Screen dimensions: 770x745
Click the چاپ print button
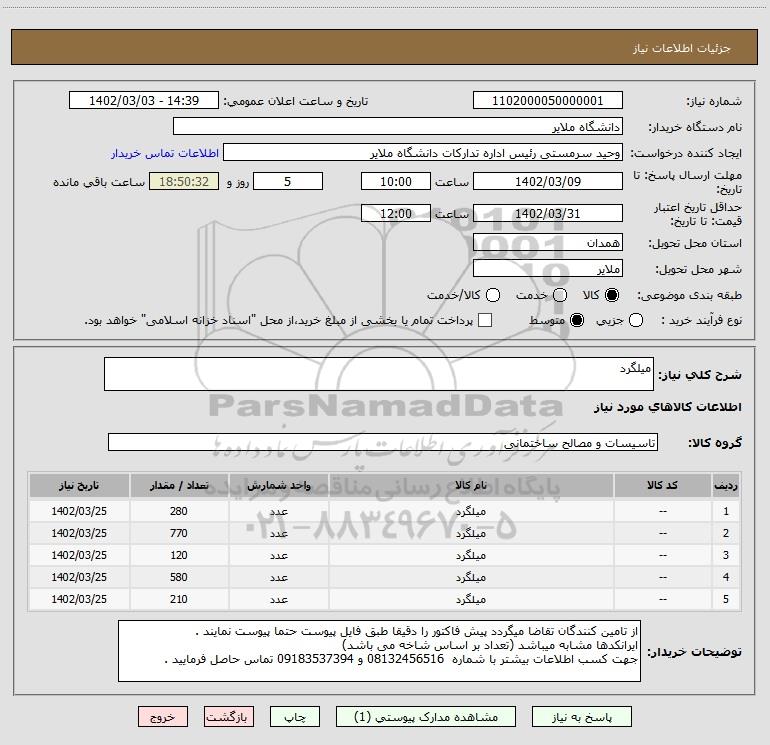coord(295,717)
